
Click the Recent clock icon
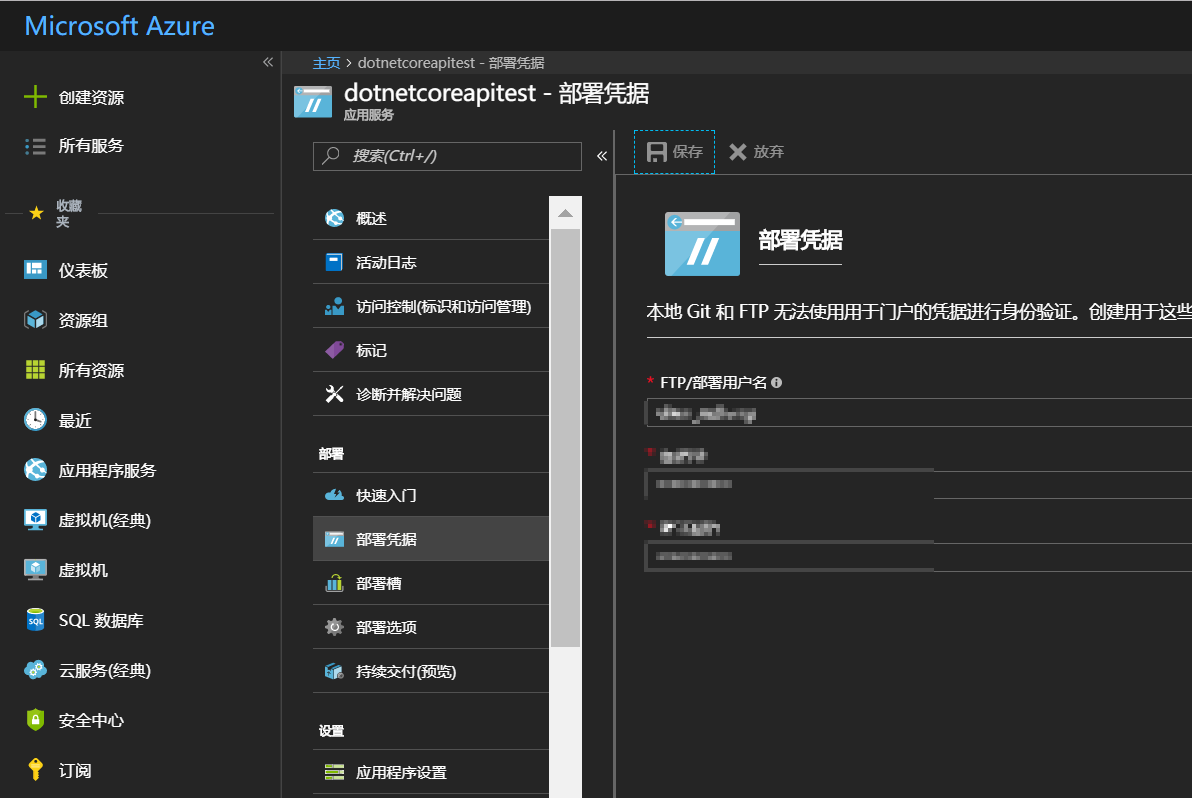pyautogui.click(x=35, y=420)
